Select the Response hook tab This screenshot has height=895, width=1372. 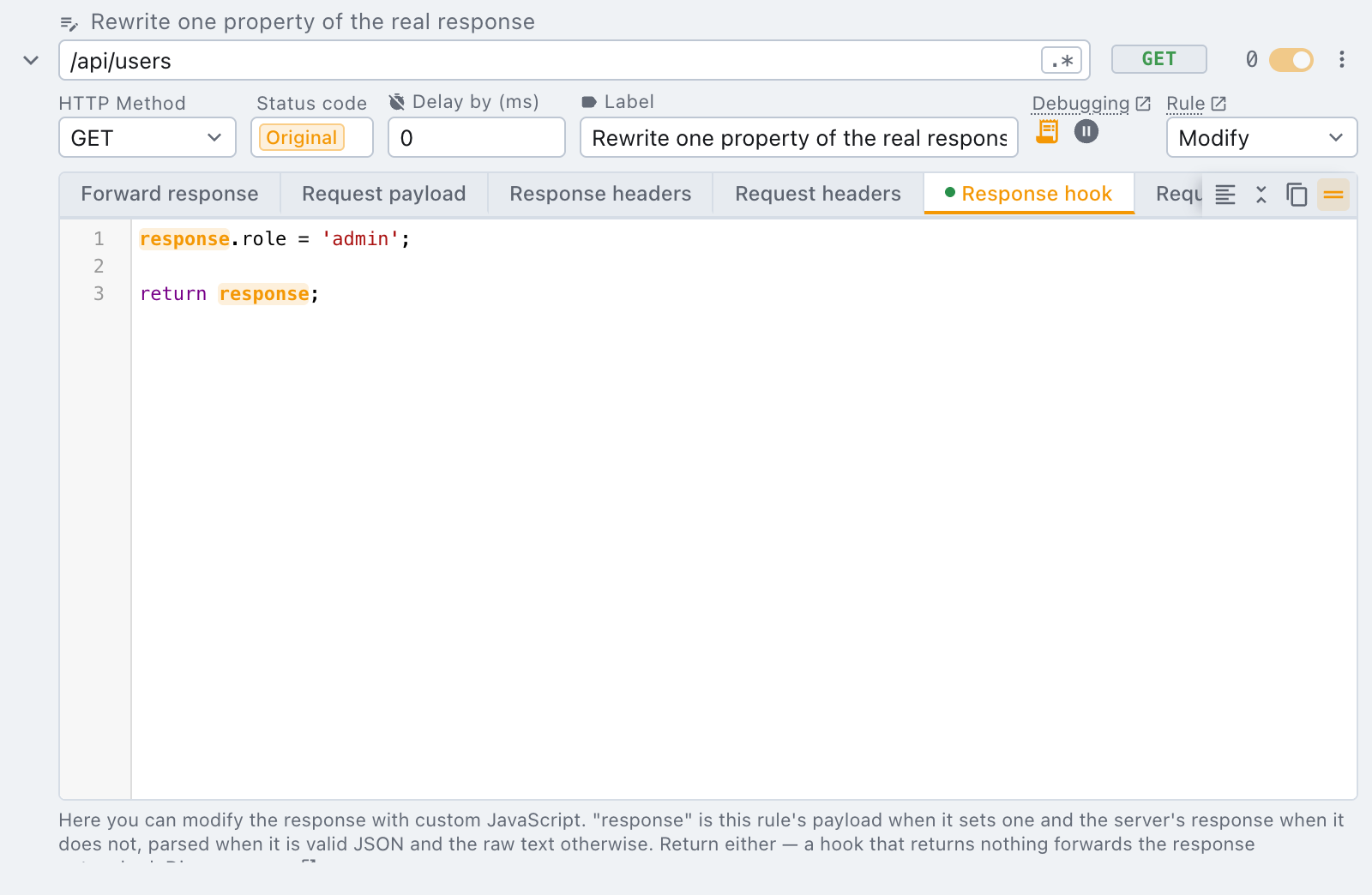[x=1029, y=194]
